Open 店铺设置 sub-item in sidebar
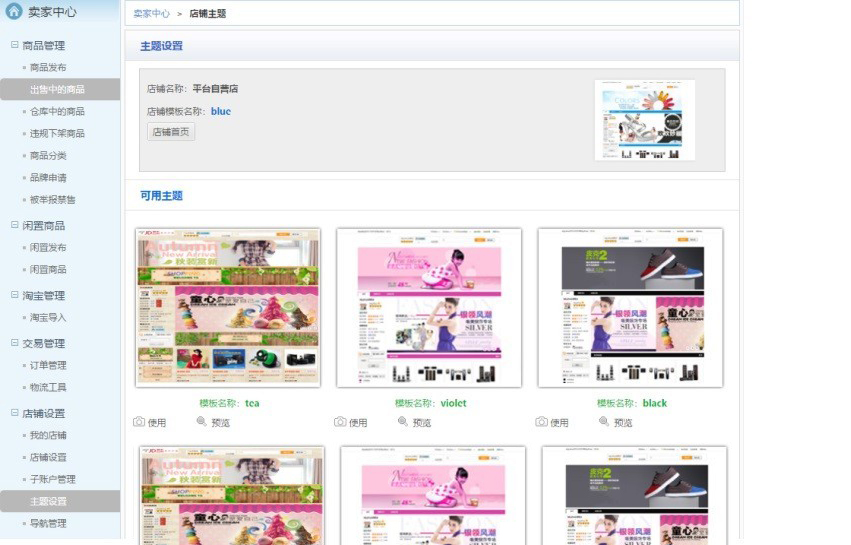The image size is (851, 545). (48, 457)
